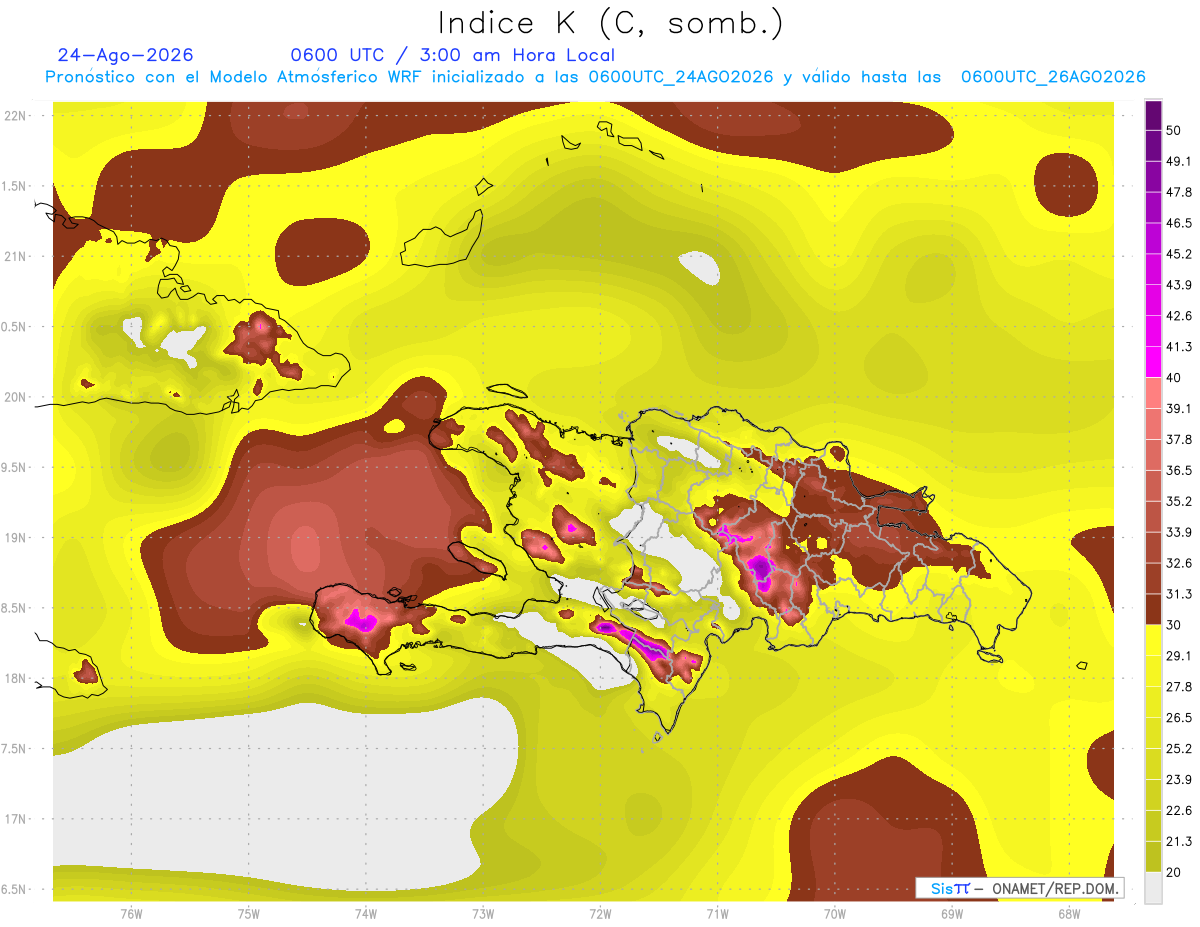
Task: Click '0600 UTC / 3:00 am Hora Local'
Action: point(452,55)
